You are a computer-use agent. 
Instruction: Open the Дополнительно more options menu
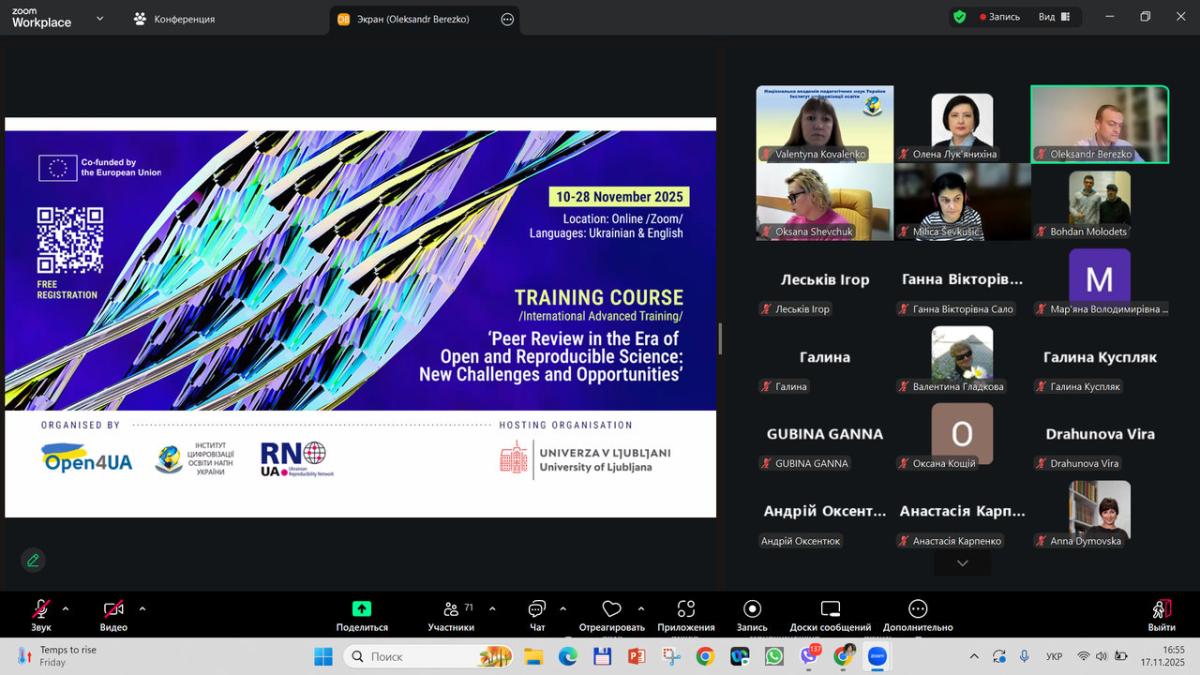pos(918,610)
